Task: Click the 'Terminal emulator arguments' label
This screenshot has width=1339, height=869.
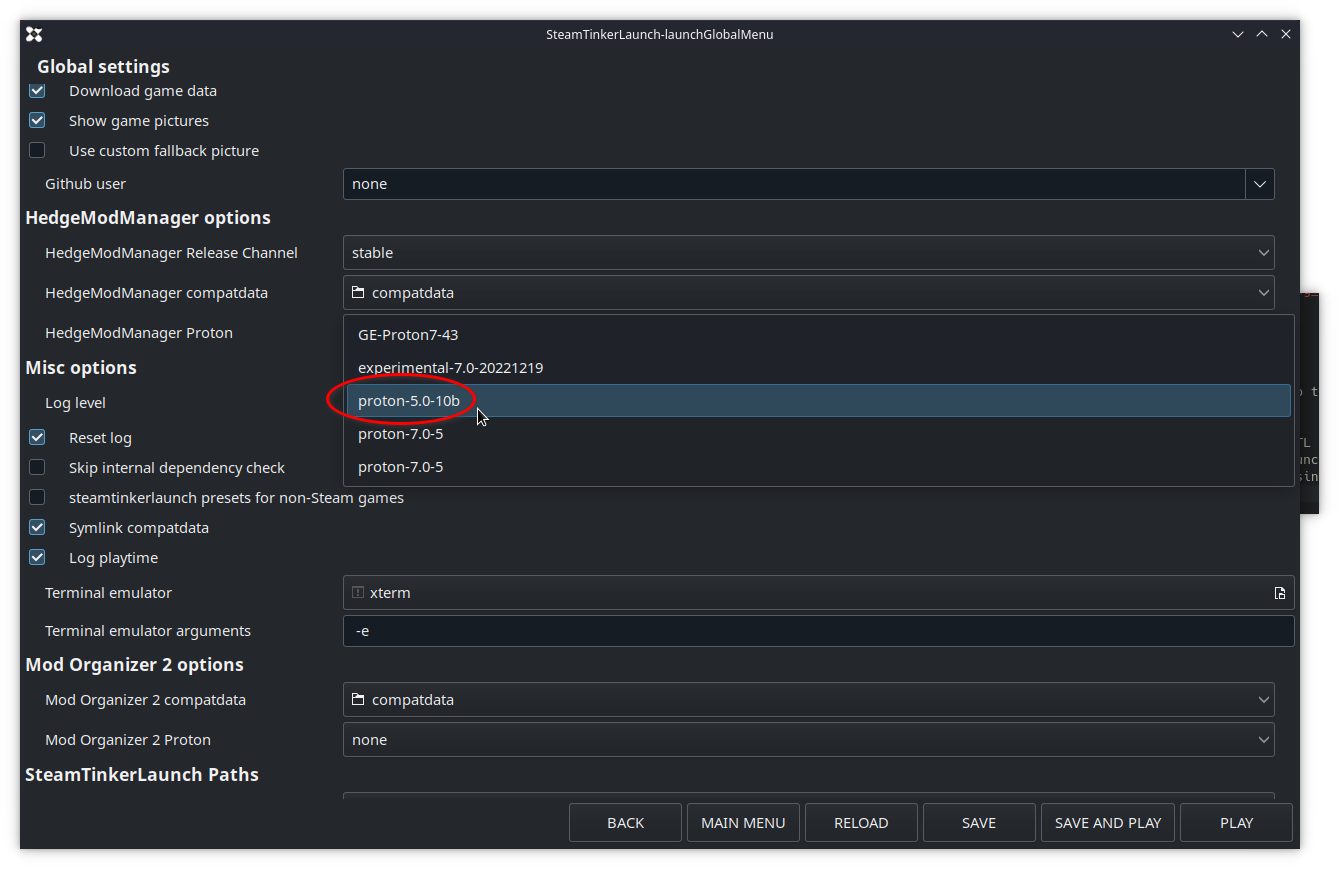Action: click(148, 631)
